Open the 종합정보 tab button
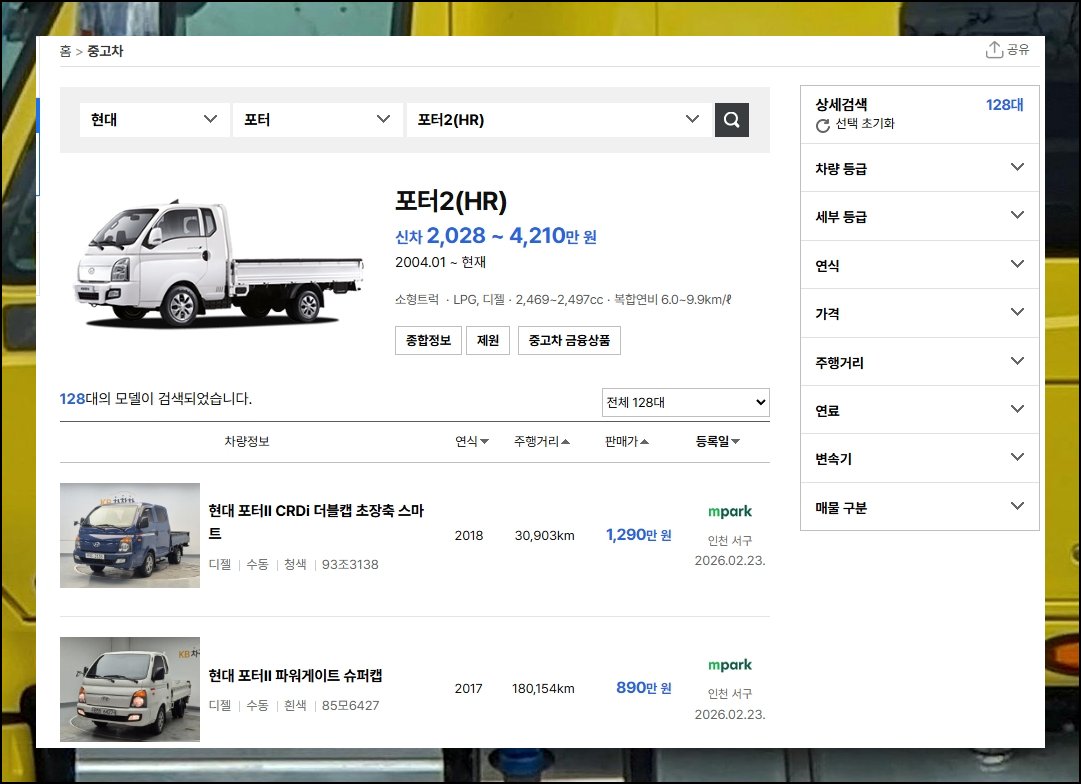The image size is (1081, 784). (x=428, y=341)
